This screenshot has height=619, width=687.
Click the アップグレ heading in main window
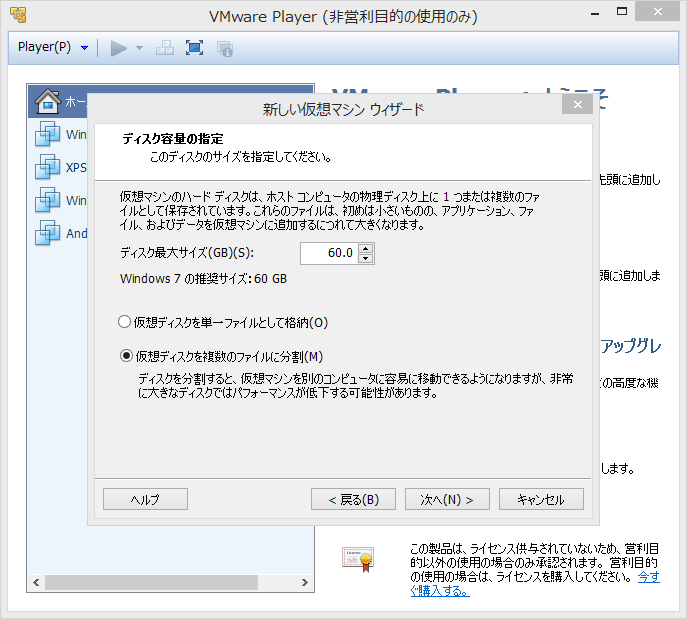point(630,346)
